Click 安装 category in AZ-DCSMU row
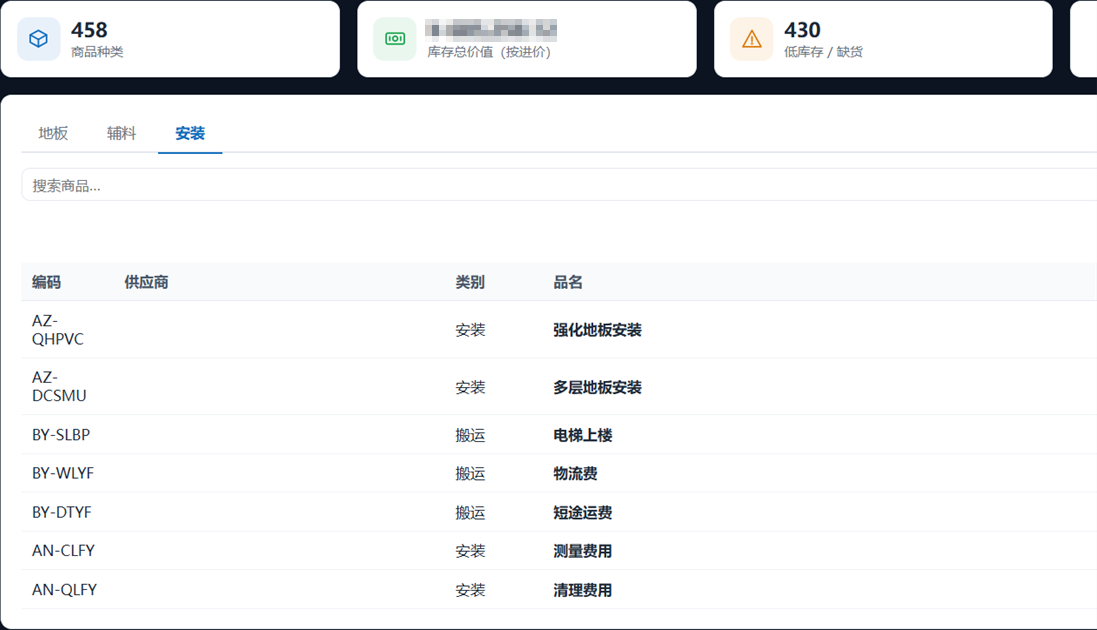The image size is (1097, 630). click(x=470, y=387)
